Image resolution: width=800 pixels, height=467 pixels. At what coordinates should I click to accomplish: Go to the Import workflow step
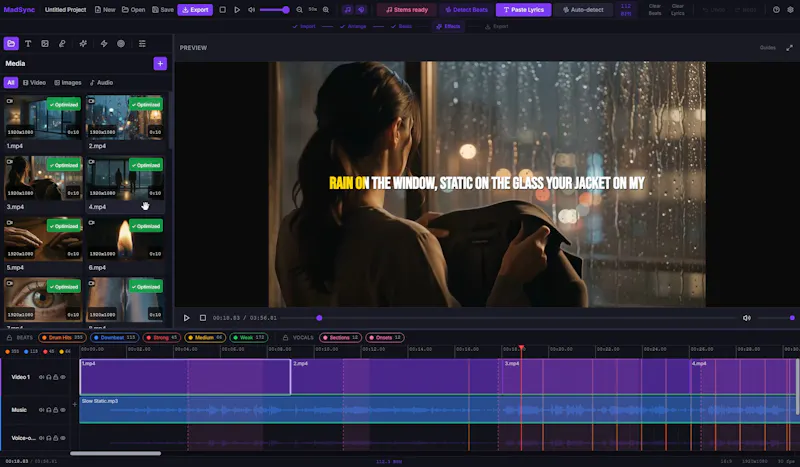point(304,27)
